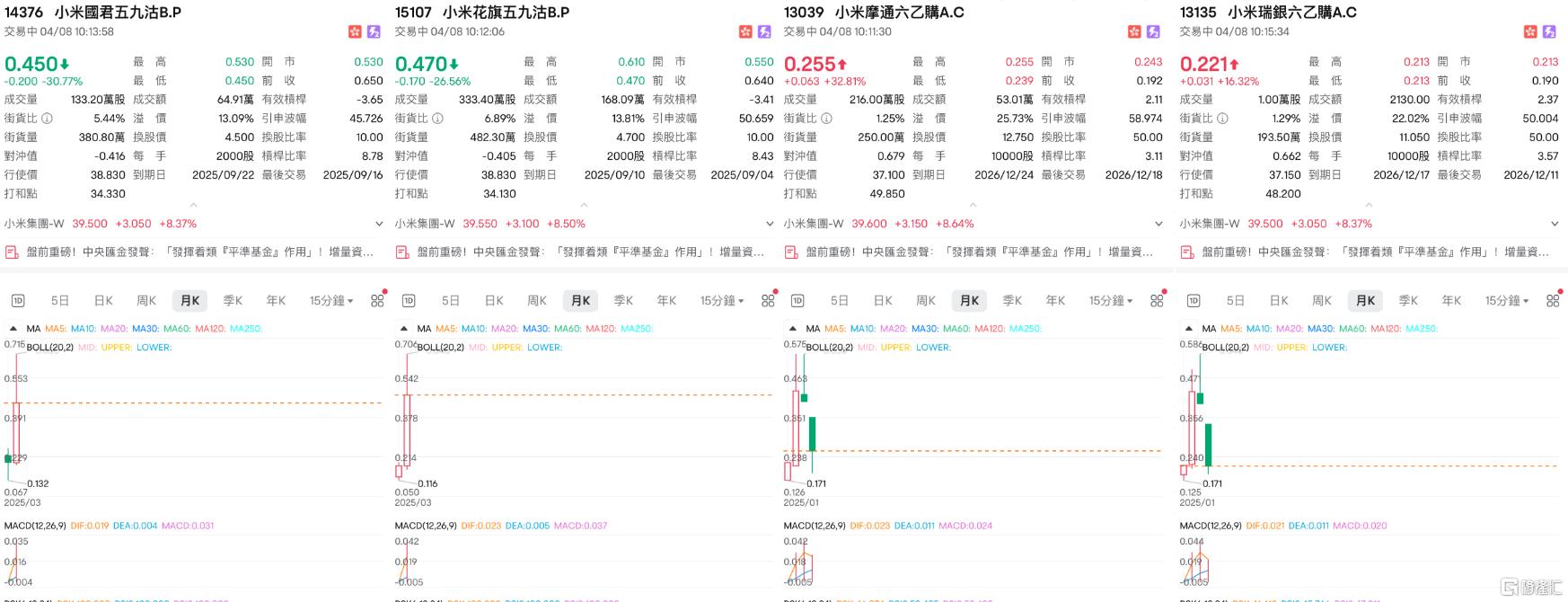This screenshot has width=1568, height=602.
Task: Switch to the 5日 tab in the 14376 chart
Action: click(x=60, y=301)
